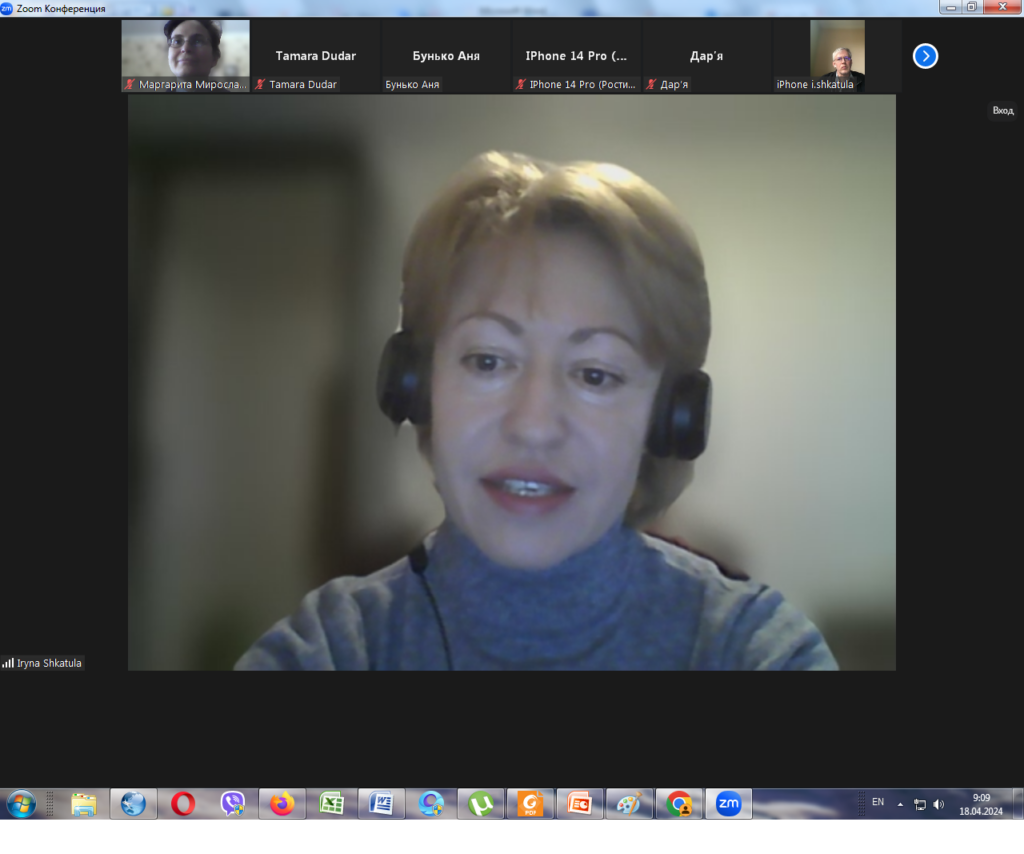Click the Вход button at the right
The width and height of the screenshot is (1024, 854).
[x=1002, y=111]
